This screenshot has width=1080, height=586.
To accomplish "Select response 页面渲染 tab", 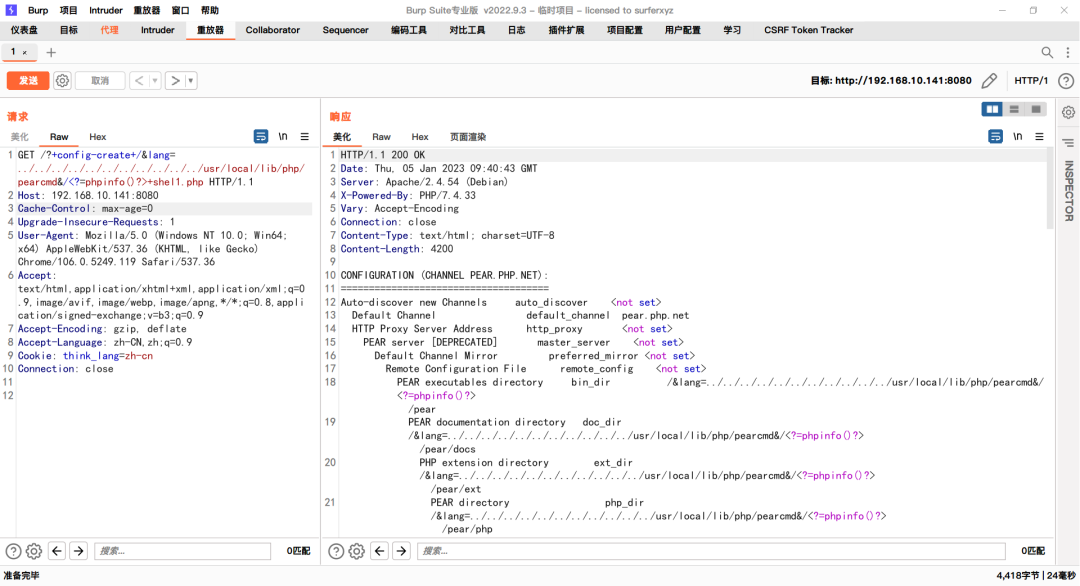I will pyautogui.click(x=468, y=137).
